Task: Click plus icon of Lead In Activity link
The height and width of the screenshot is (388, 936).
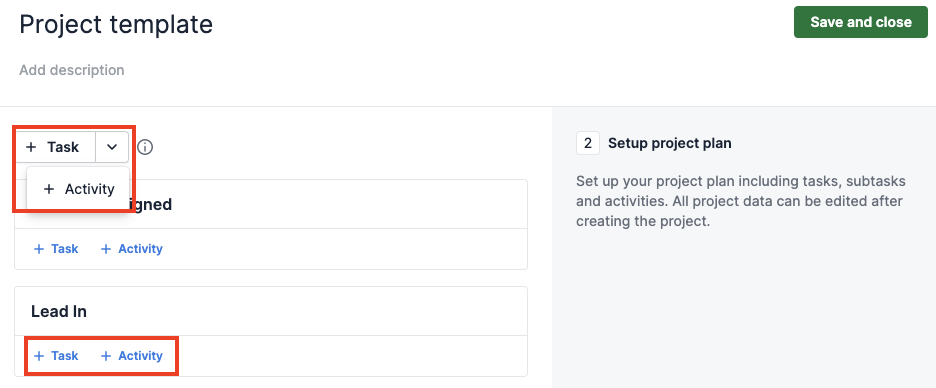Action: (106, 356)
